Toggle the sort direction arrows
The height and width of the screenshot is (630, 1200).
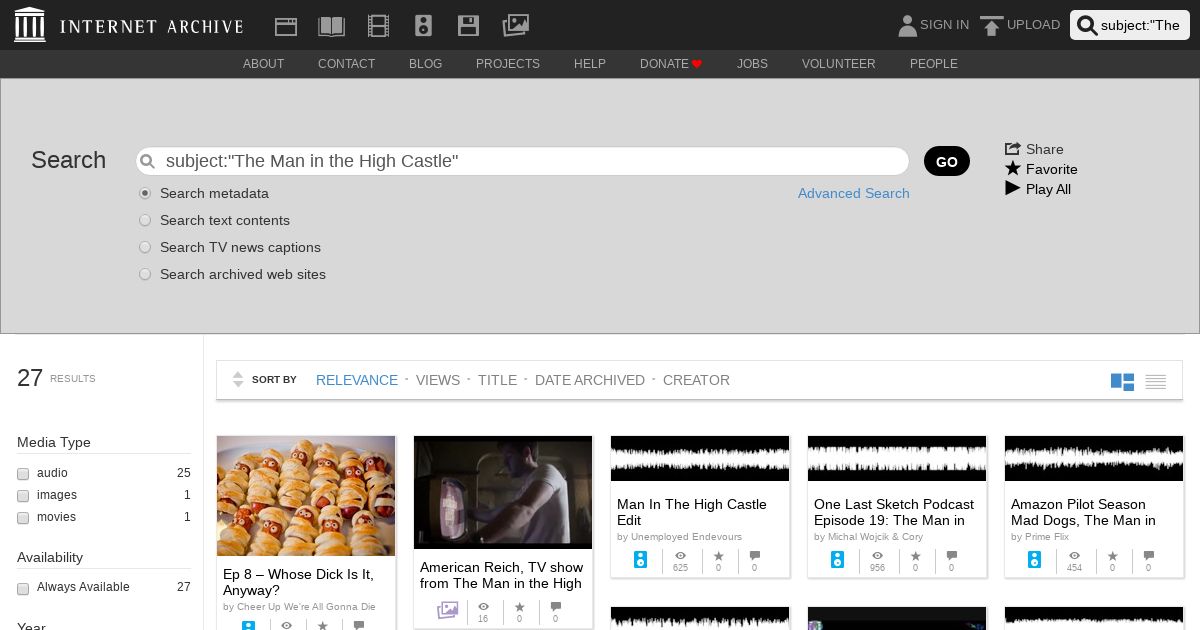click(x=238, y=380)
